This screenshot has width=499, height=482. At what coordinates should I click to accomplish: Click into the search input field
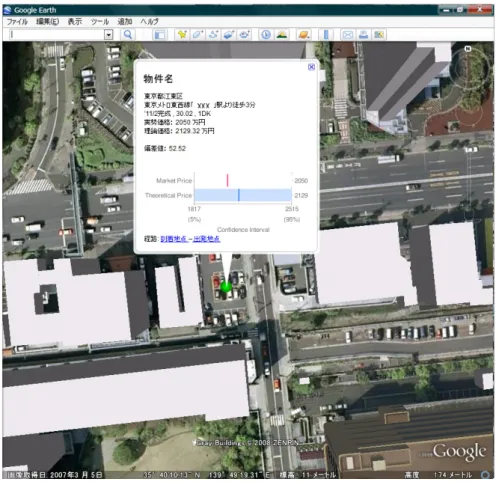tap(57, 35)
